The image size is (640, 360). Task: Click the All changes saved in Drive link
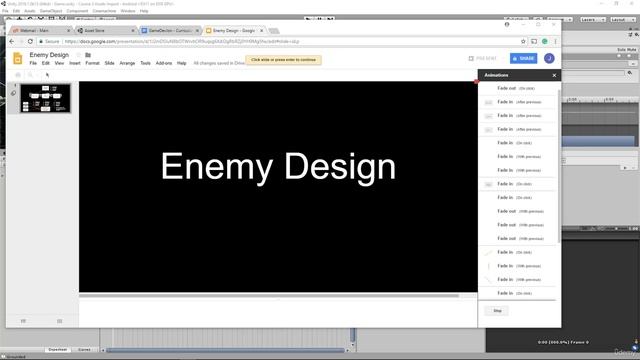219,63
